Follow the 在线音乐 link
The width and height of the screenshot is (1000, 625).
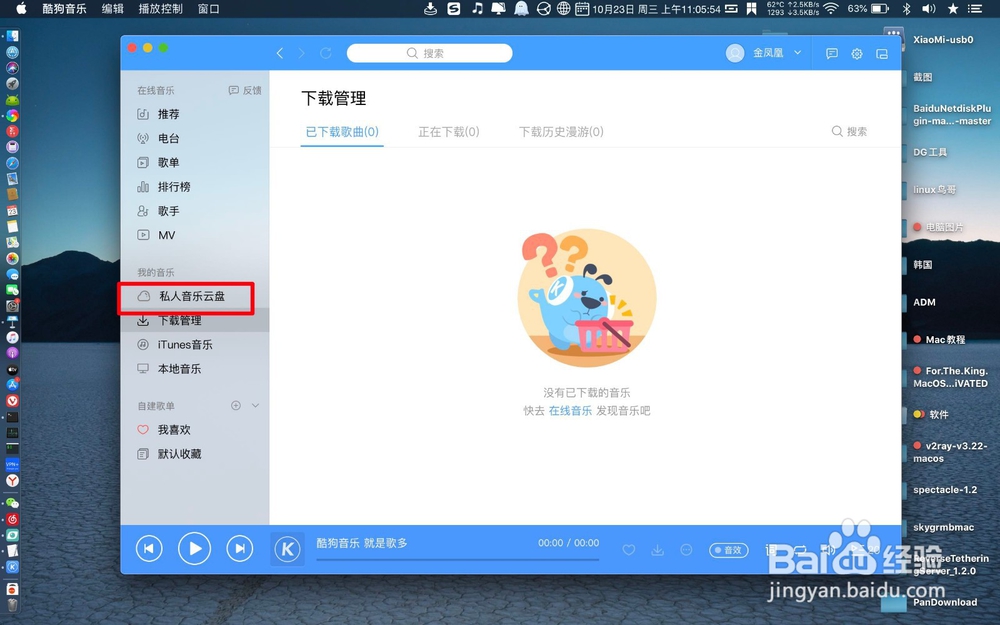(x=570, y=411)
